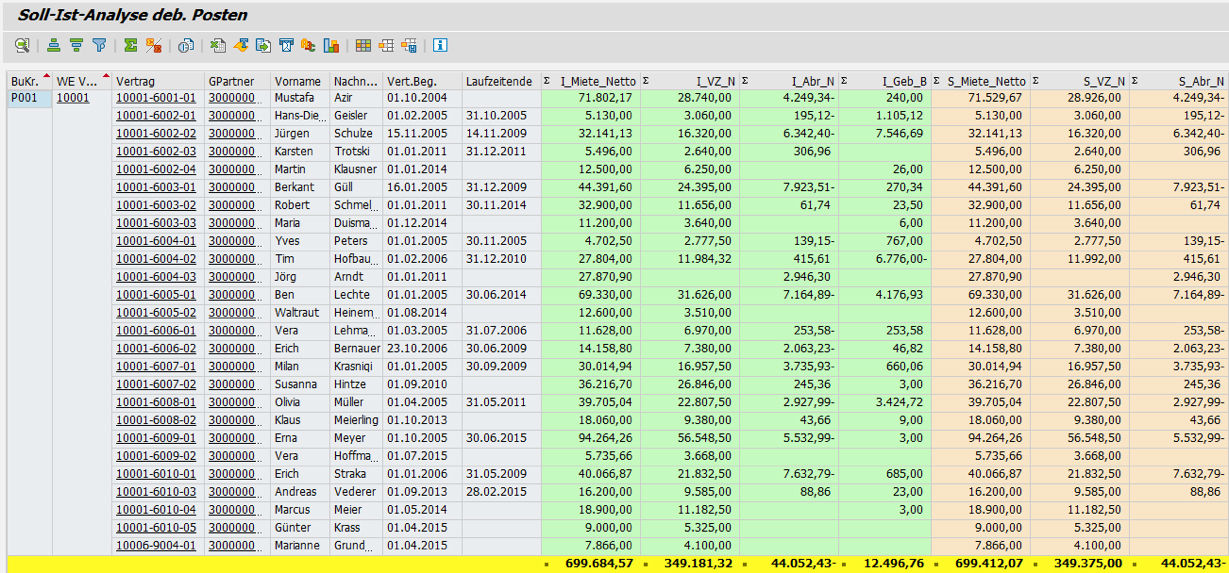
Task: Sort the list in ascending order
Action: (54, 45)
